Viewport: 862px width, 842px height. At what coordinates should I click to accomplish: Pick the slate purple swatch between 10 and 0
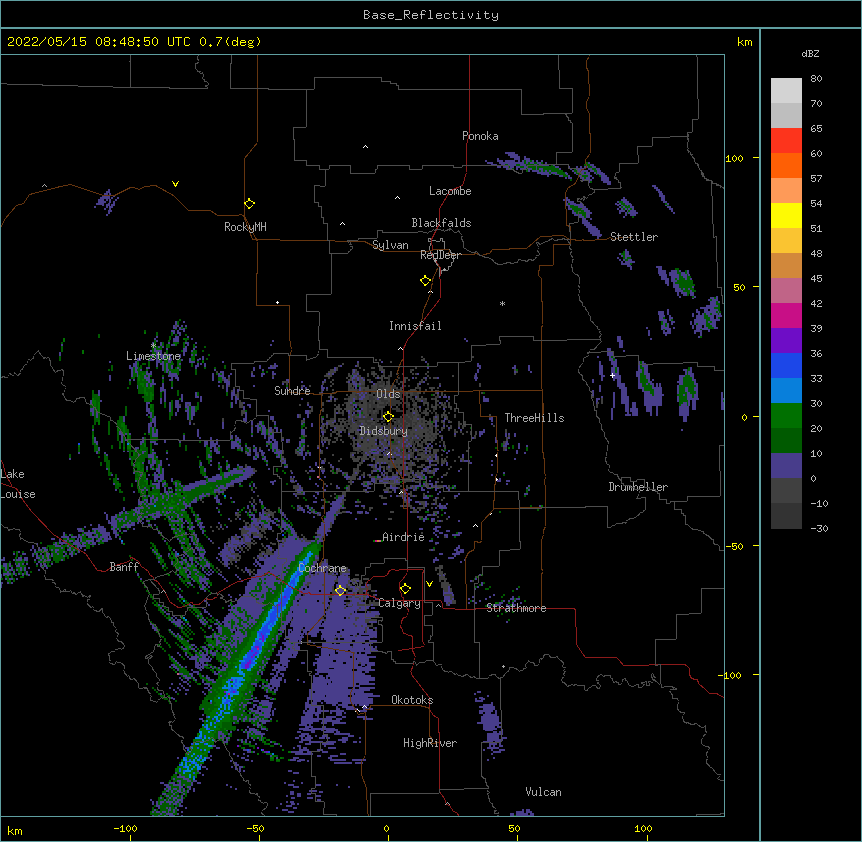(x=786, y=466)
